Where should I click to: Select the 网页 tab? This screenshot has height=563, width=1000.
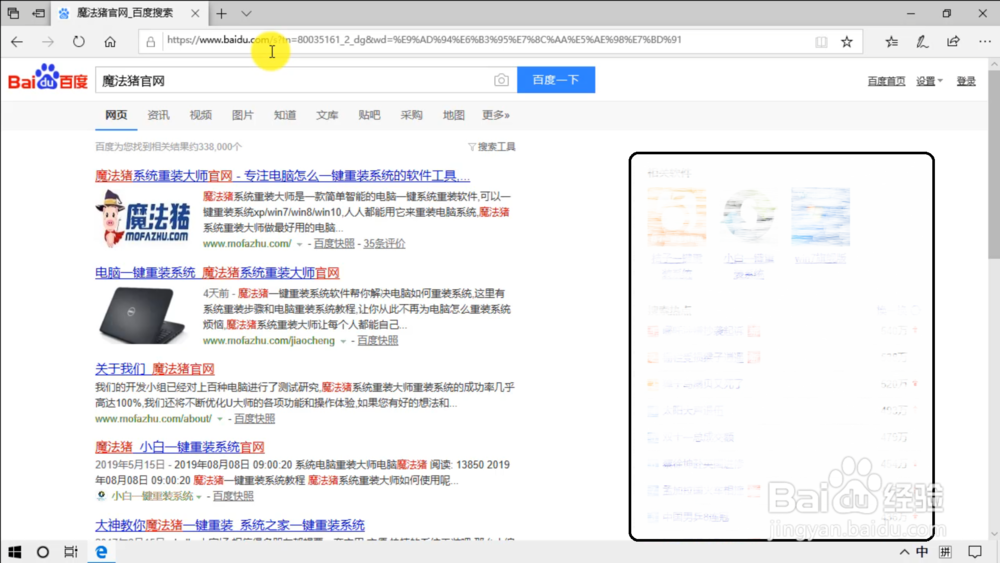click(116, 115)
